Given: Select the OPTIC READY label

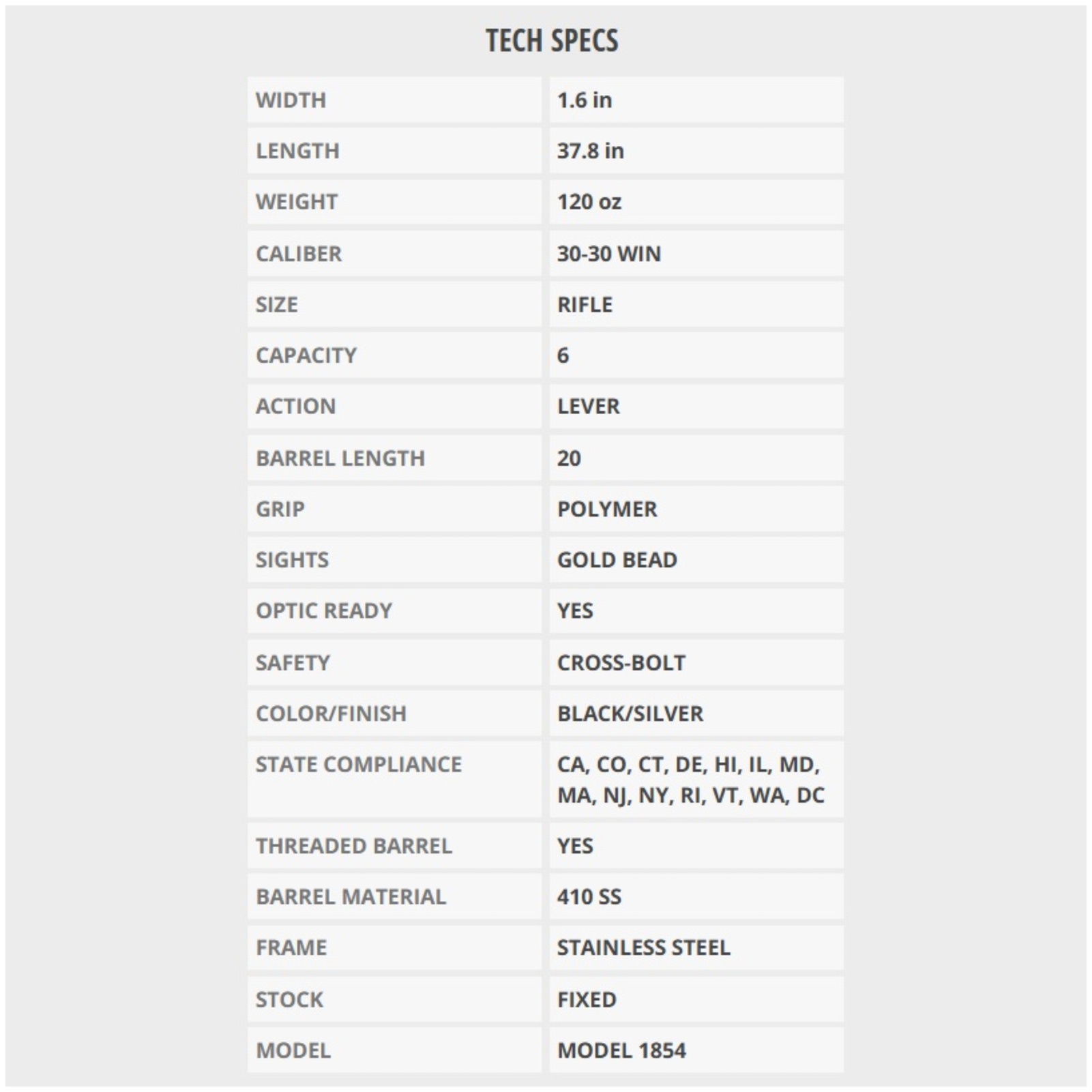Looking at the screenshot, I should [324, 610].
